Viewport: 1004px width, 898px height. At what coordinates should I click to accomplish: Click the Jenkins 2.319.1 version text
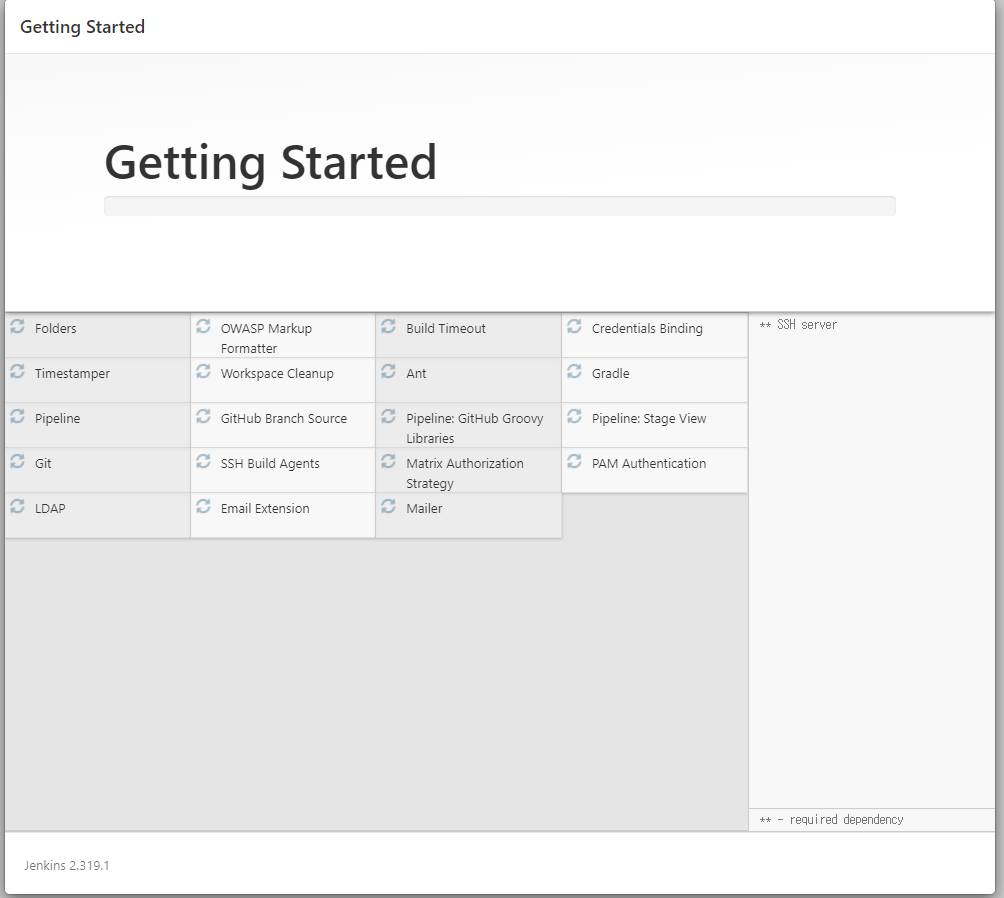(67, 865)
